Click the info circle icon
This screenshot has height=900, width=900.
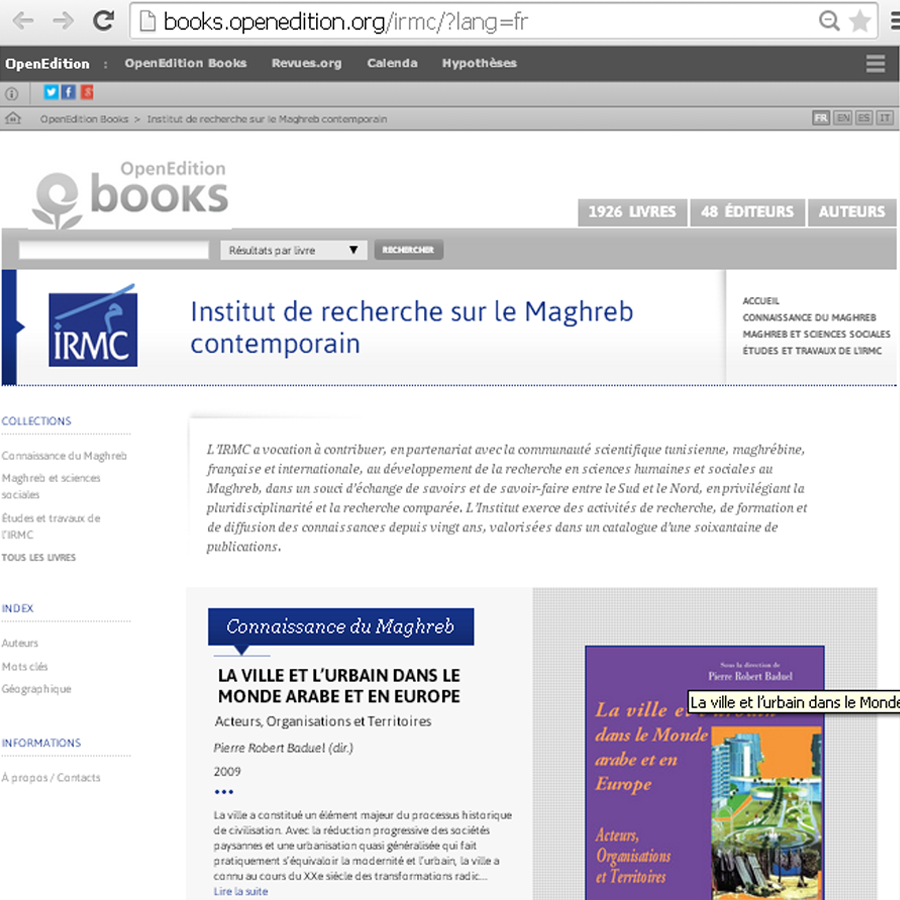click(x=11, y=94)
